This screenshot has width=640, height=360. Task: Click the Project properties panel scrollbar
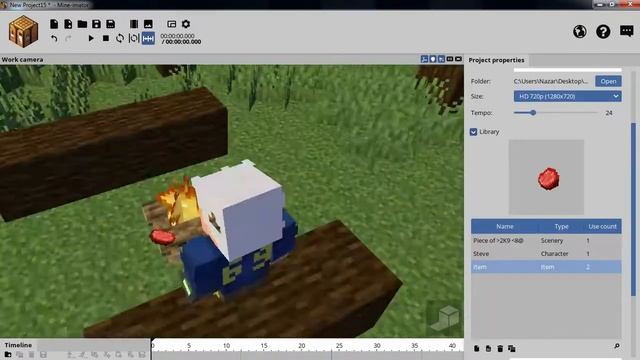coord(633,209)
